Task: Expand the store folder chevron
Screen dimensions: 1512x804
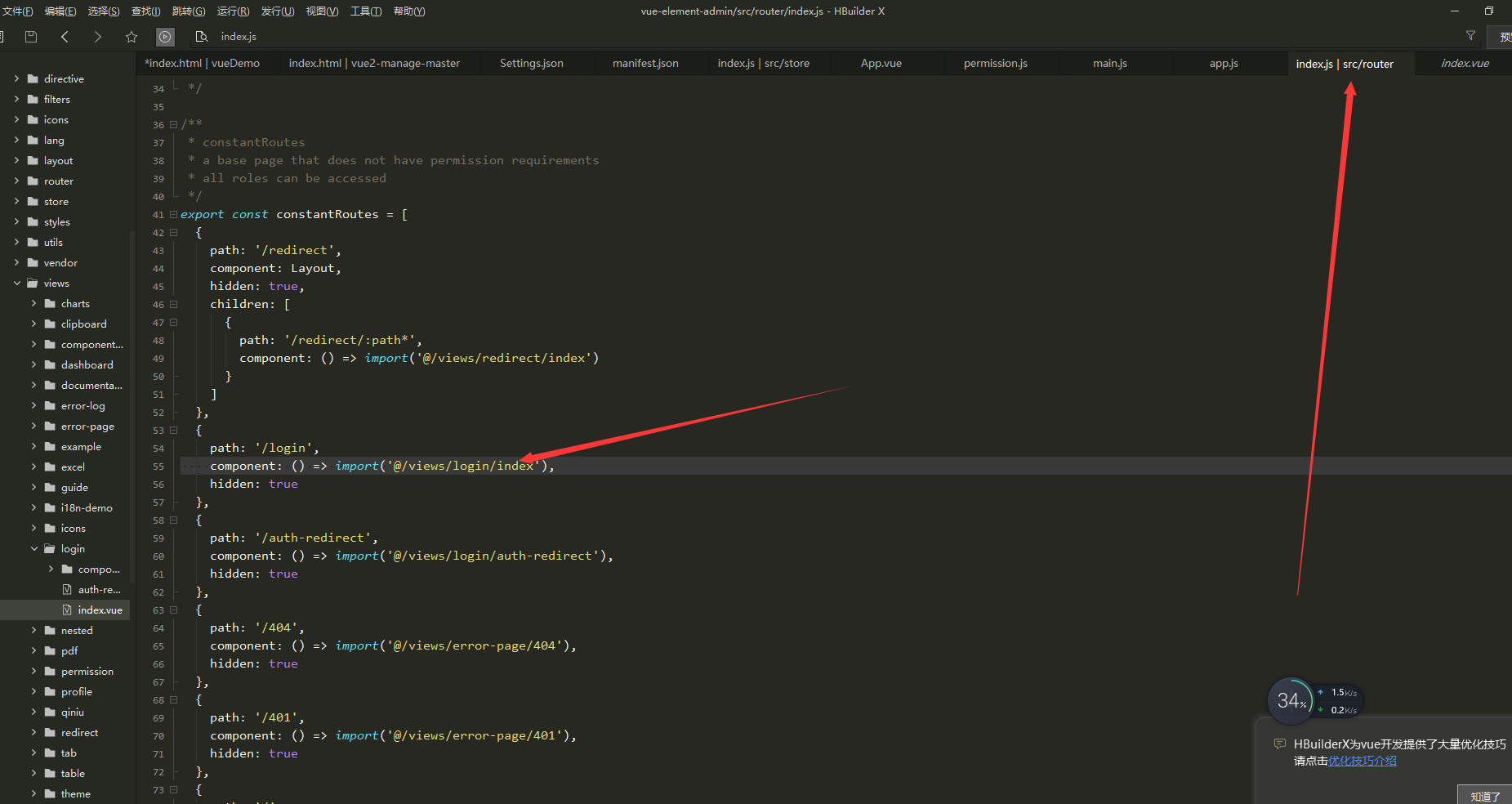Action: point(16,201)
